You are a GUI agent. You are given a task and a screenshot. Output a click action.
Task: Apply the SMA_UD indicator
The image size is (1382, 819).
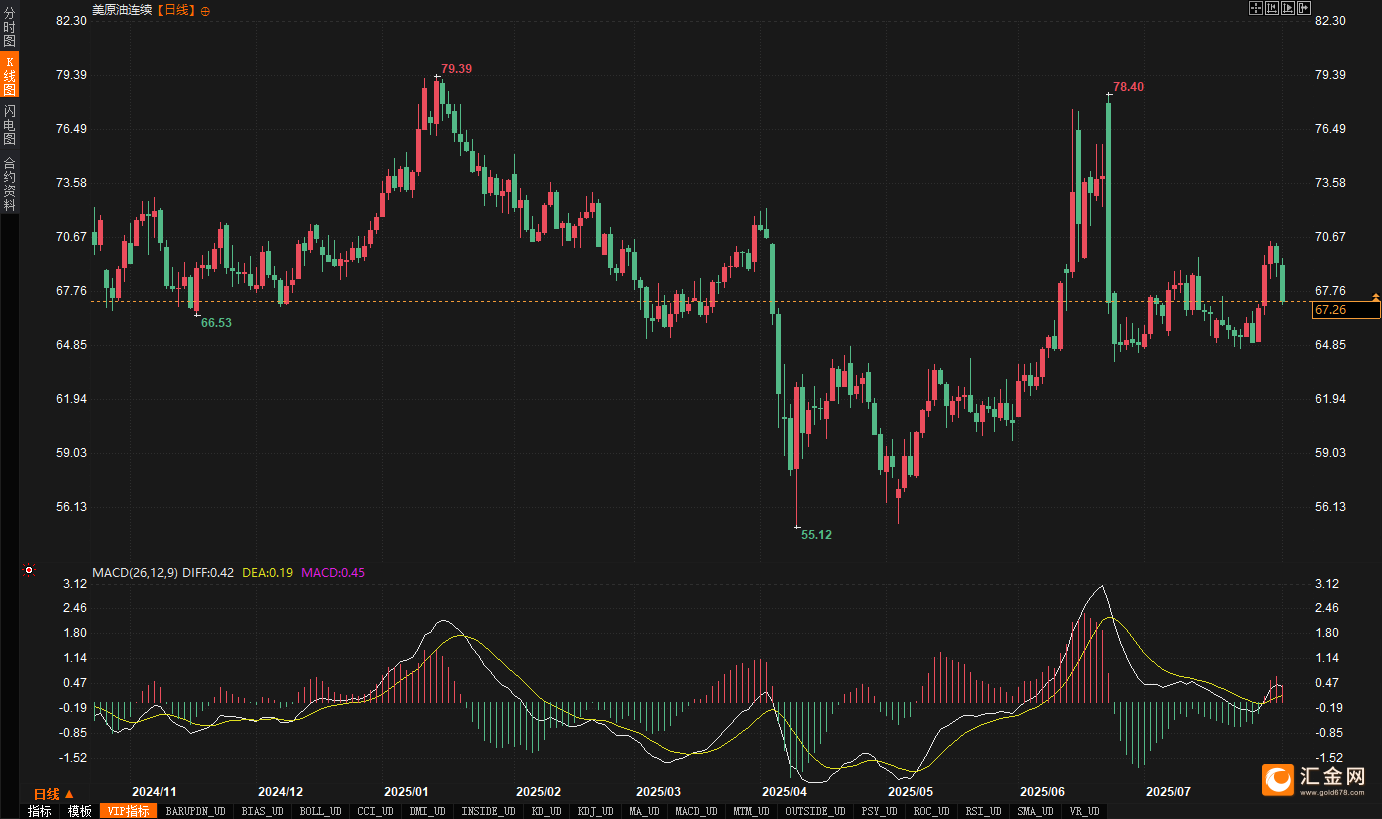(1036, 811)
